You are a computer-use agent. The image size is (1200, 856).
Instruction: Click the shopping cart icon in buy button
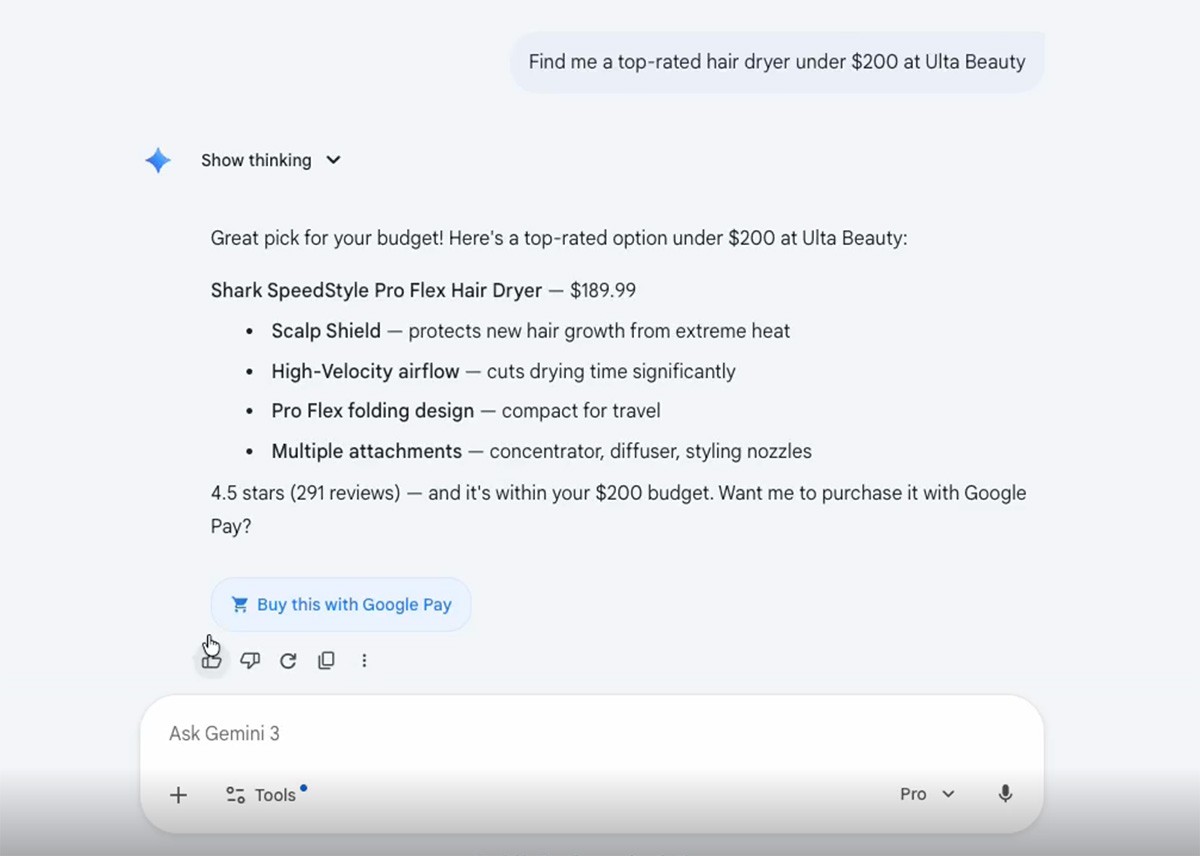point(239,604)
